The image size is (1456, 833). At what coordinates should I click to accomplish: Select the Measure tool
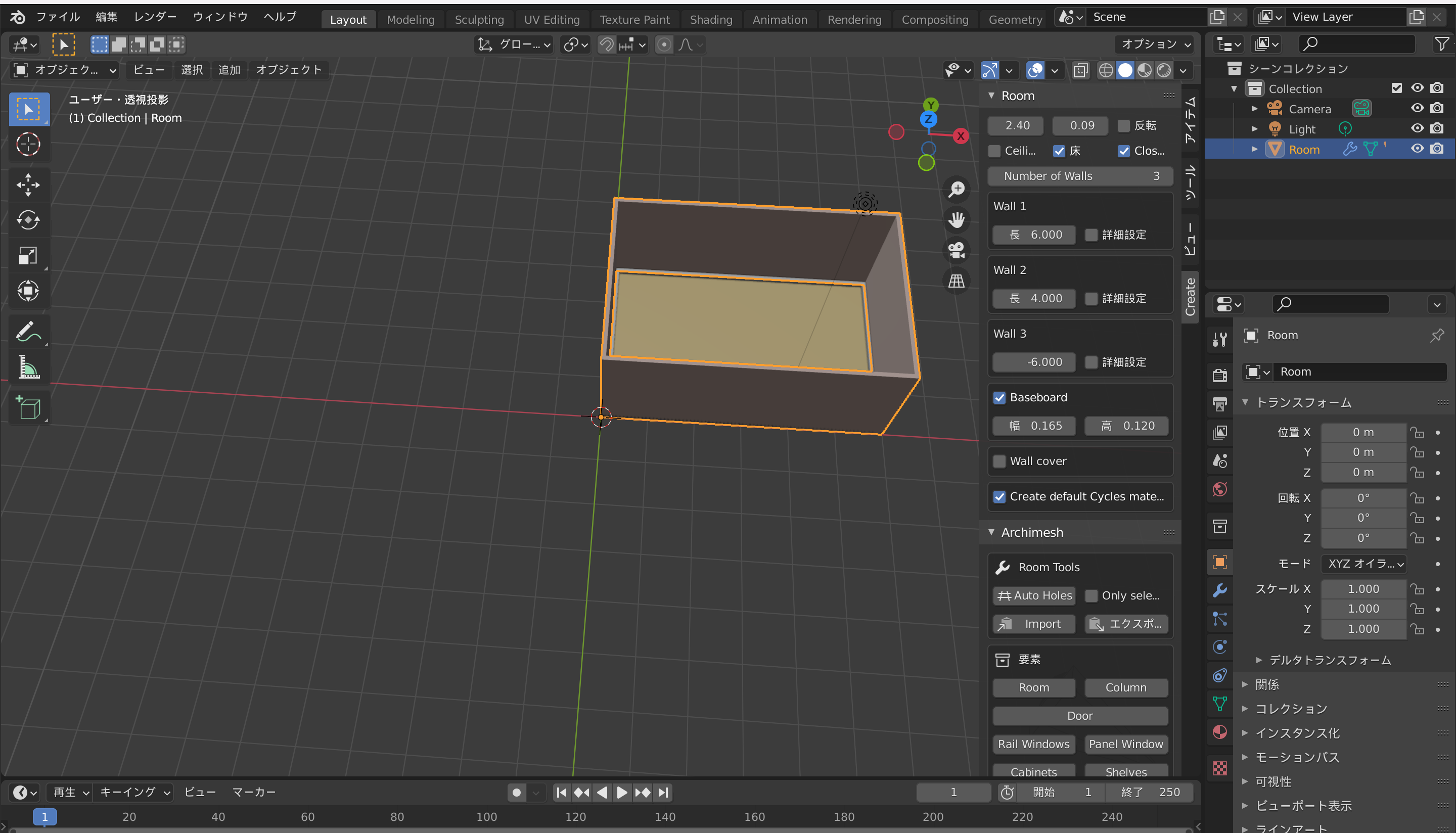[28, 367]
